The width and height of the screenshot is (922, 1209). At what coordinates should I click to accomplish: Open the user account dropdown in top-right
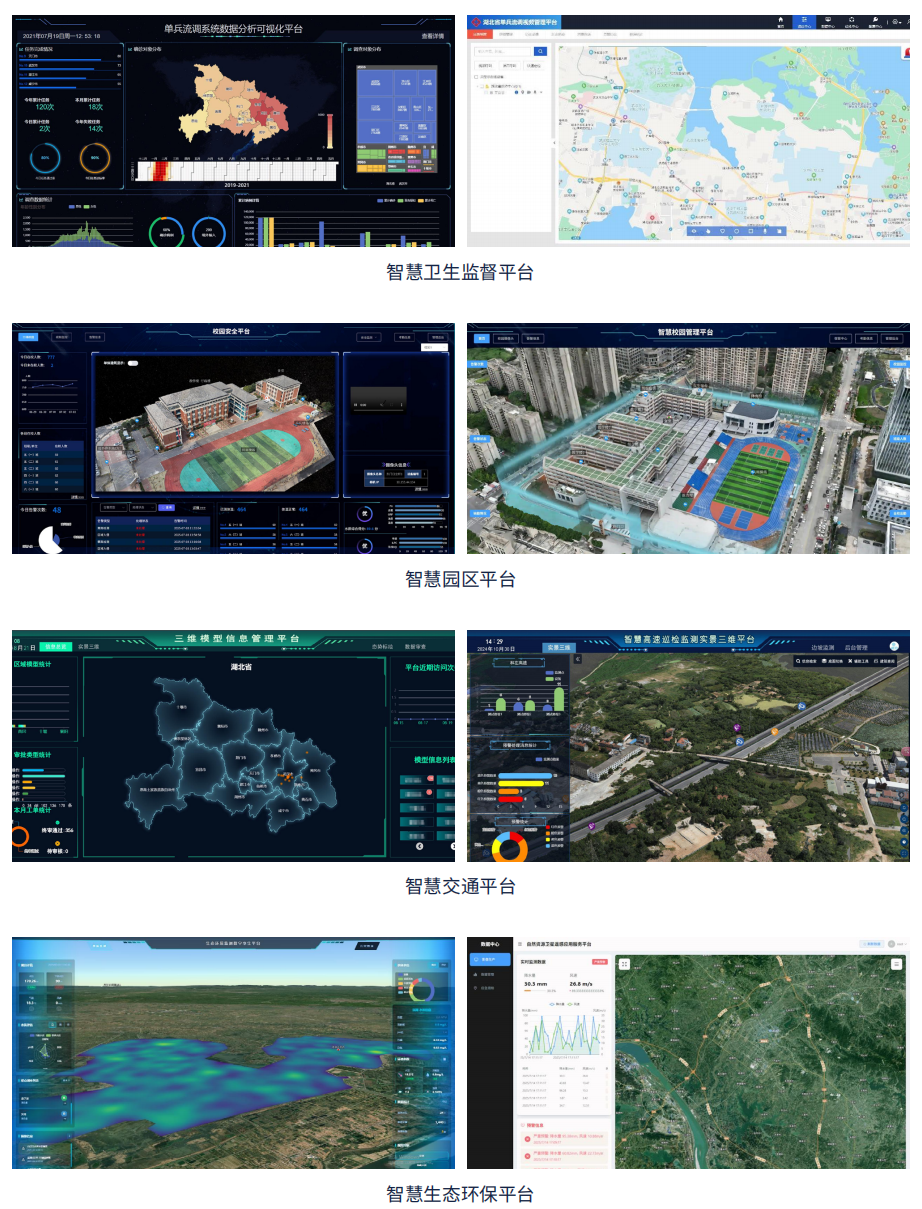[898, 21]
